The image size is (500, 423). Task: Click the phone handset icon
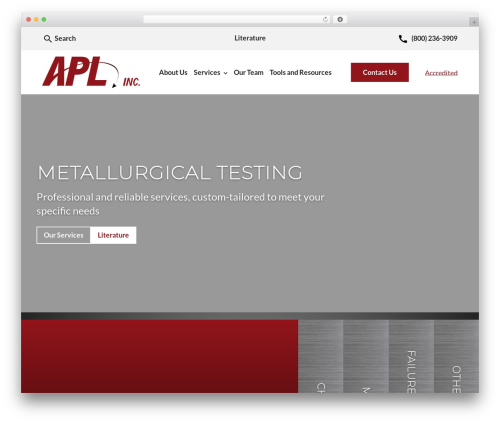[403, 39]
